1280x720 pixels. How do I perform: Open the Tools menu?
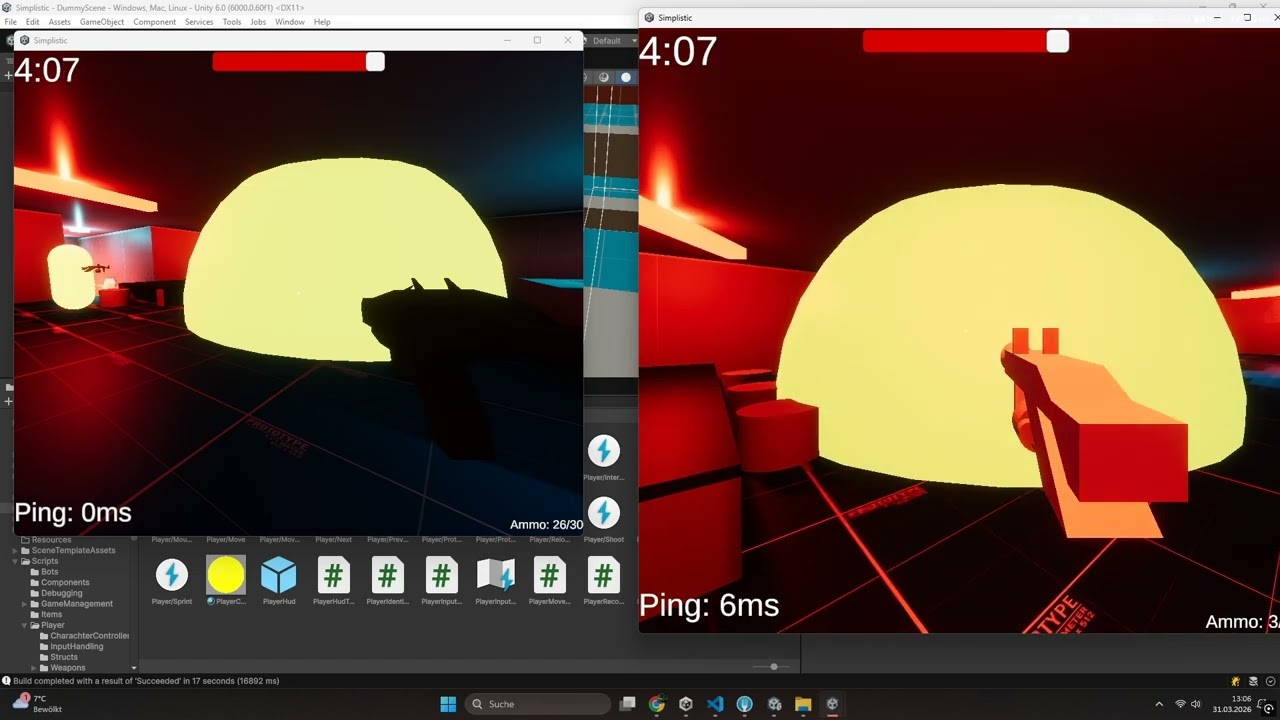pyautogui.click(x=232, y=22)
